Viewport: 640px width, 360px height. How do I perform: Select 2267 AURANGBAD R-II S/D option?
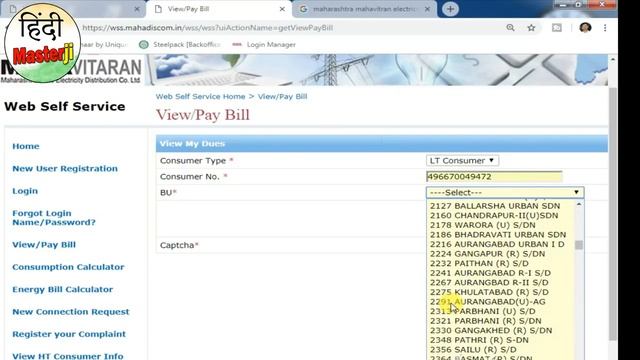[x=500, y=282]
